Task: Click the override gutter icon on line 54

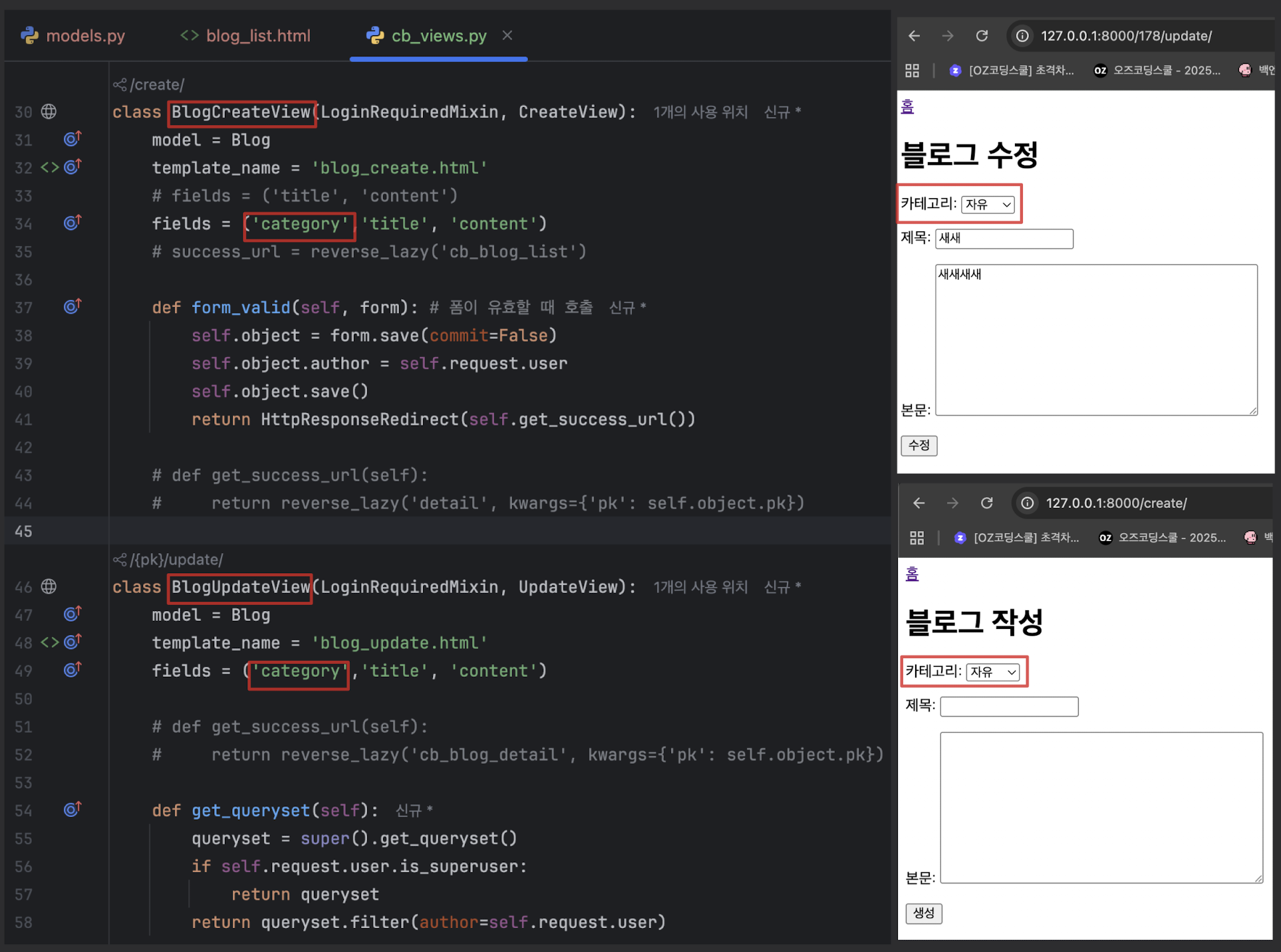Action: pos(72,809)
